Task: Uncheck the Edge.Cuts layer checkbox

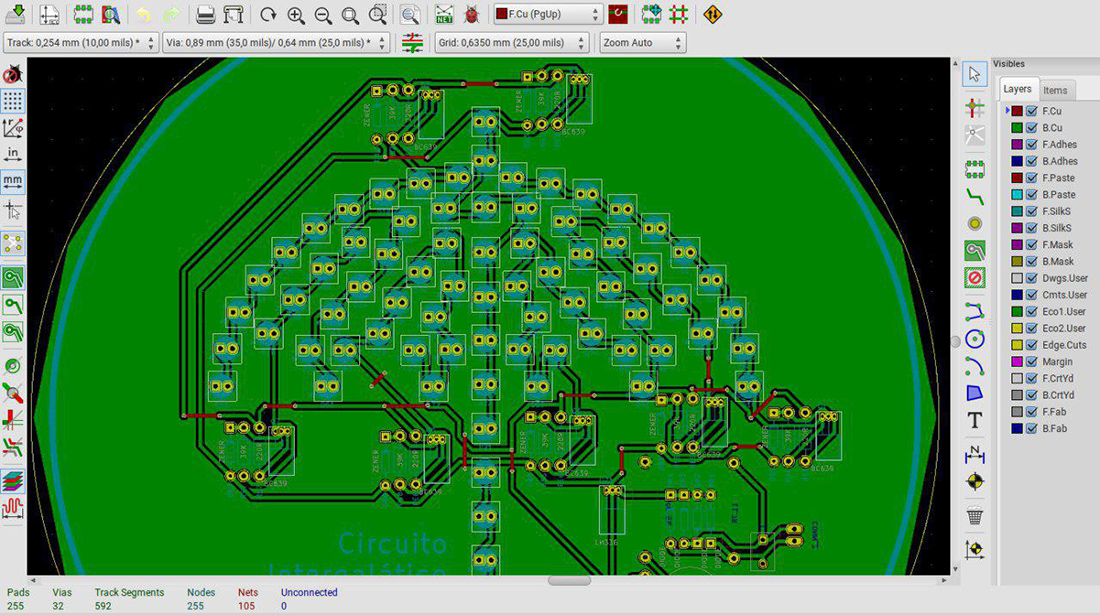Action: (1031, 345)
